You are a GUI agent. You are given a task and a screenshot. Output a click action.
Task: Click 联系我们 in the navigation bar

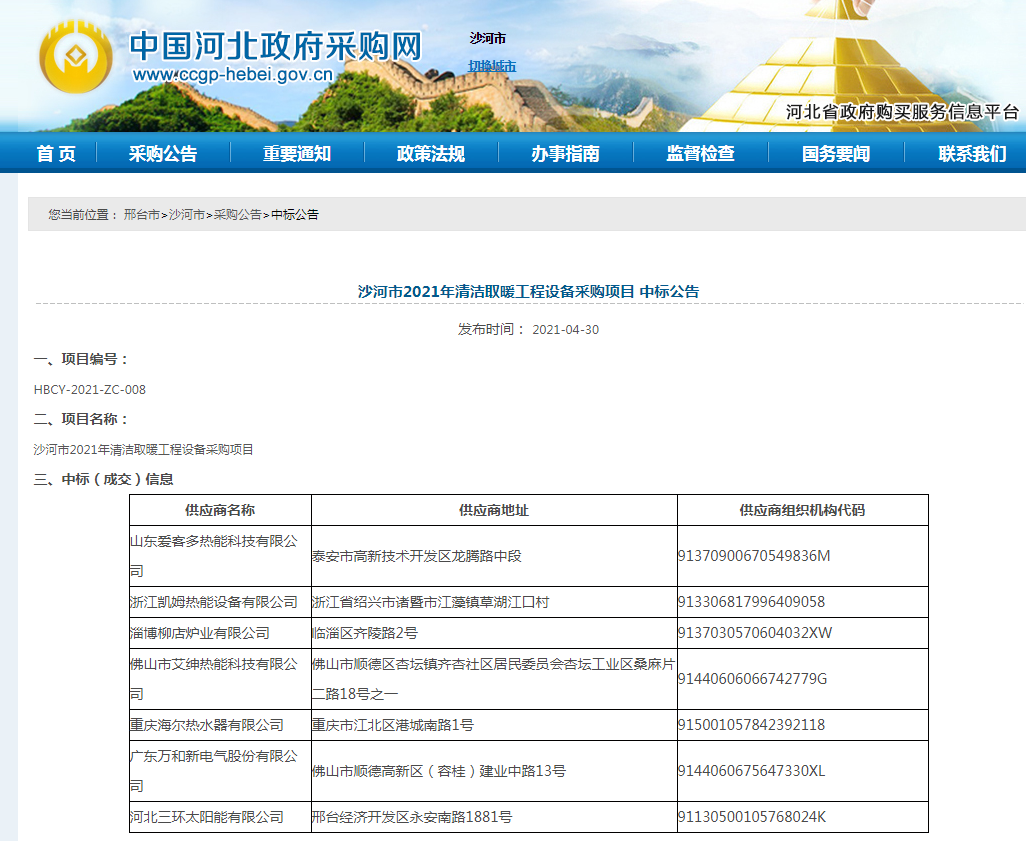[x=971, y=154]
